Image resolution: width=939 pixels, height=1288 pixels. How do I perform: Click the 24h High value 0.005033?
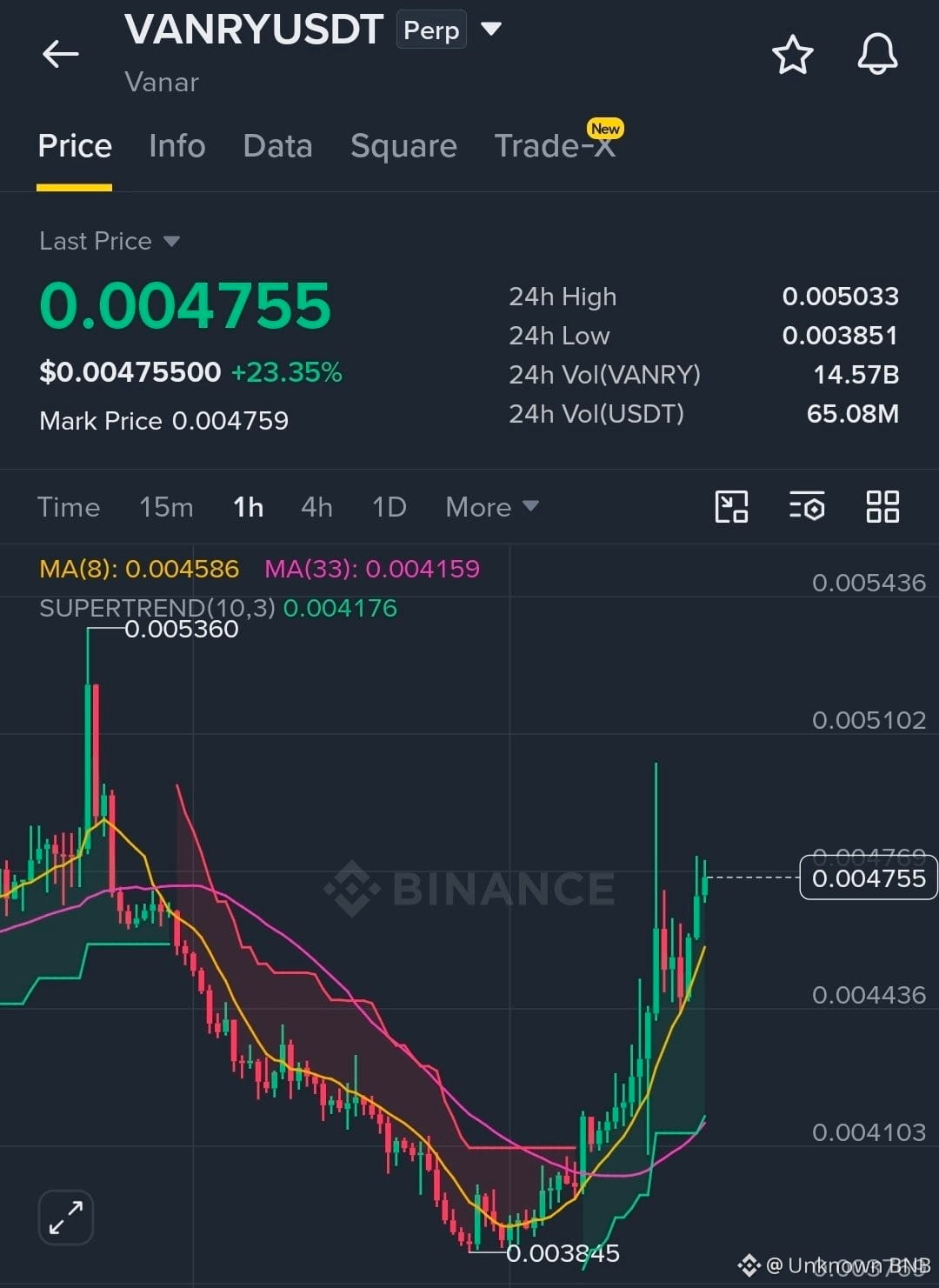coord(840,297)
